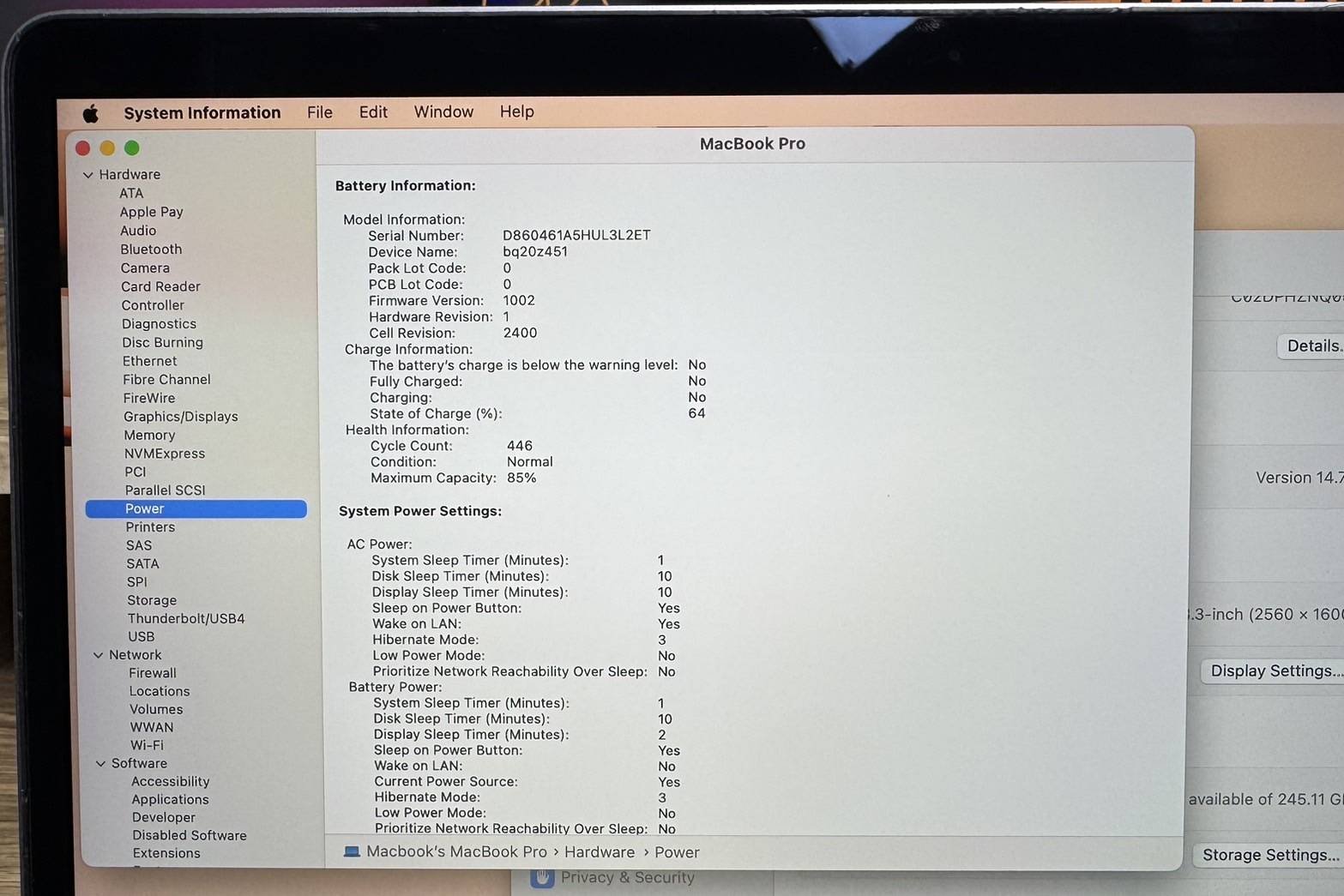
Task: Click the Details button in background window
Action: [1311, 346]
